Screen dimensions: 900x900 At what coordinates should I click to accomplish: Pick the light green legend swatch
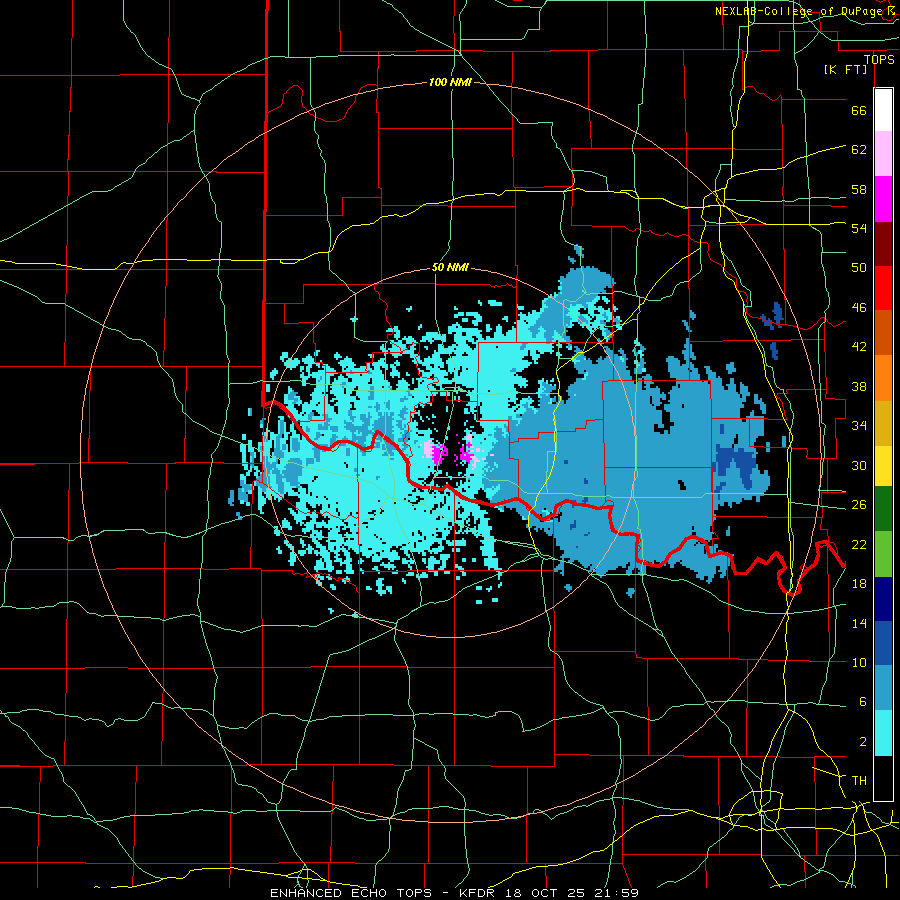click(x=883, y=554)
